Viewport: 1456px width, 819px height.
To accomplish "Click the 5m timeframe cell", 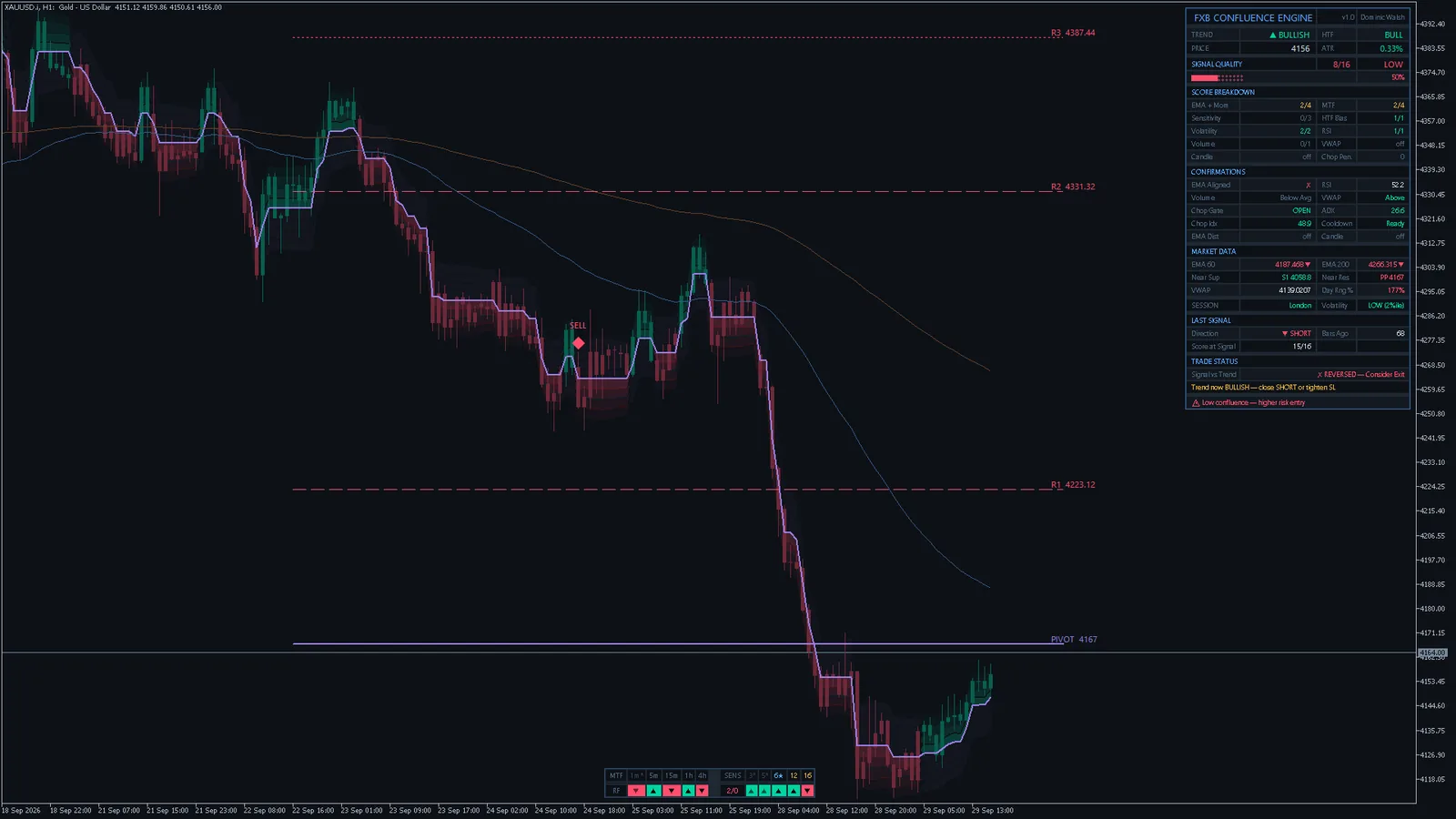I will click(x=653, y=775).
